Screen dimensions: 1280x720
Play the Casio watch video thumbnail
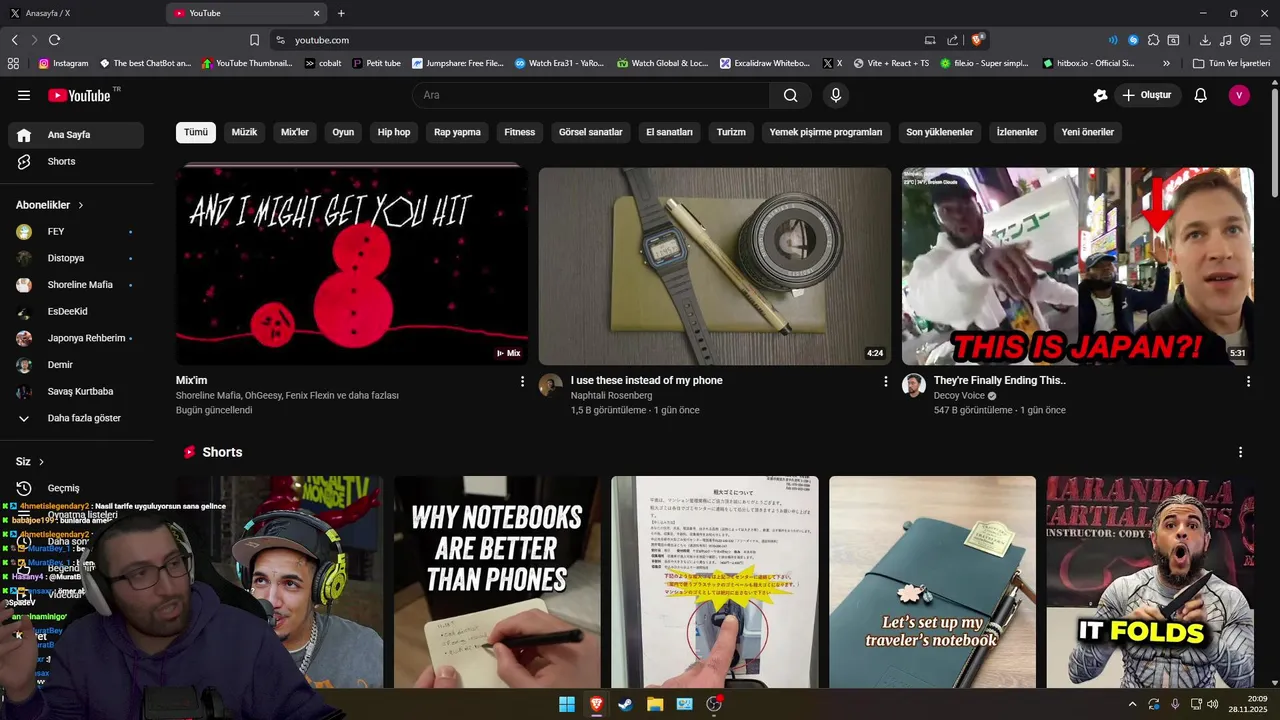click(x=715, y=266)
